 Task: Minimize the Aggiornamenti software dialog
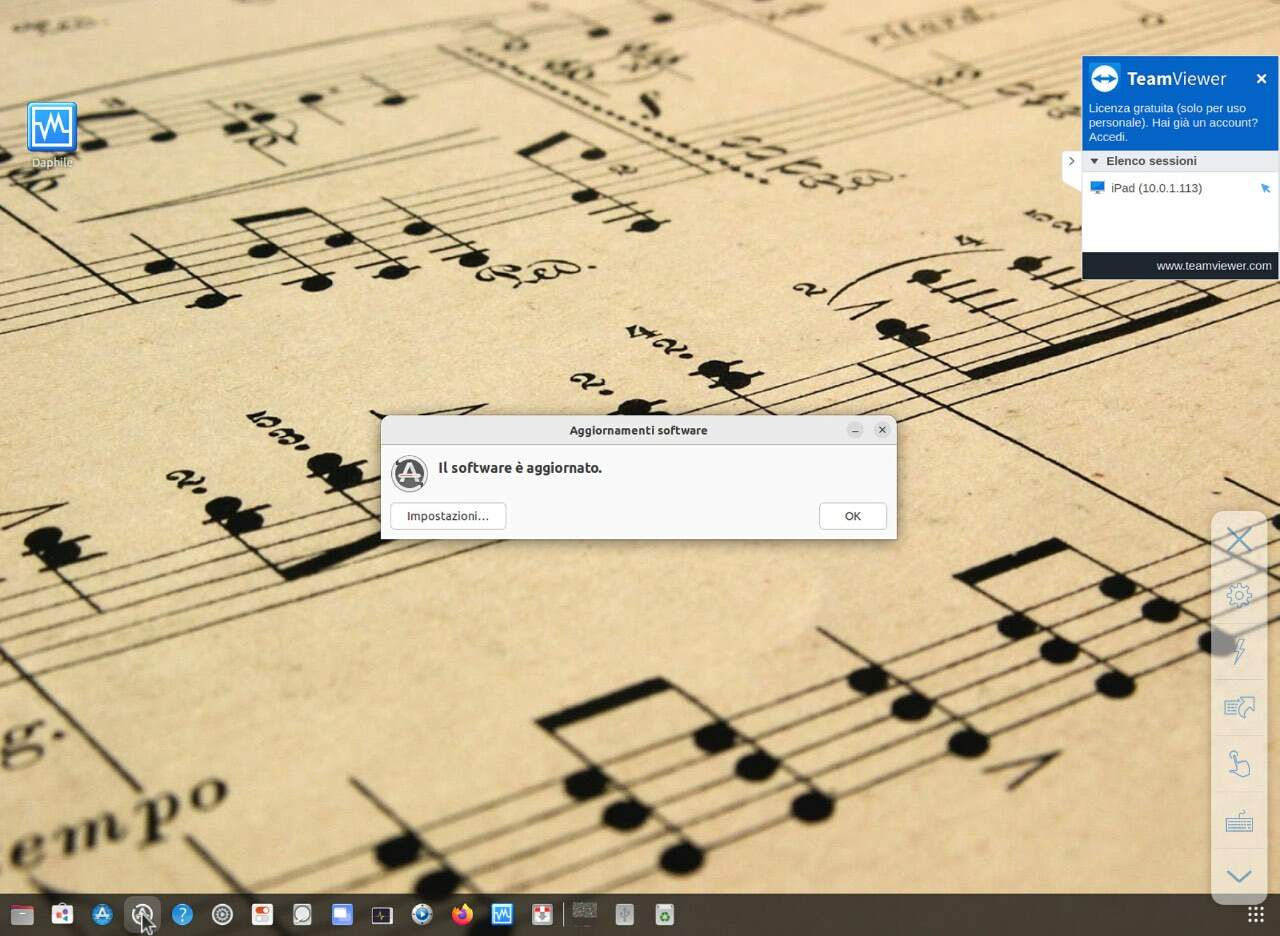pyautogui.click(x=855, y=430)
